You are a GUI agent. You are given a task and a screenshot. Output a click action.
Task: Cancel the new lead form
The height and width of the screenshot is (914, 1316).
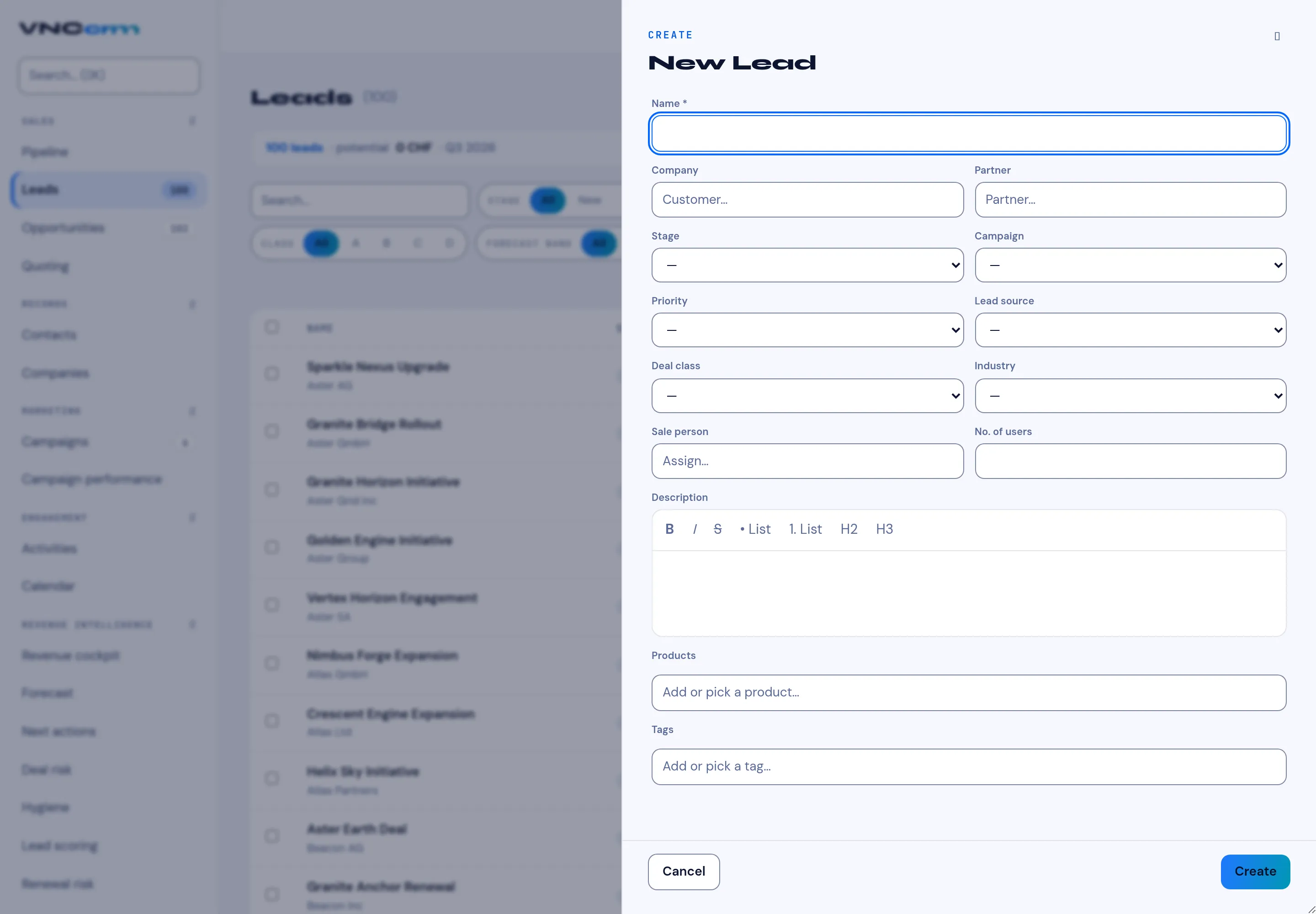coord(684,871)
